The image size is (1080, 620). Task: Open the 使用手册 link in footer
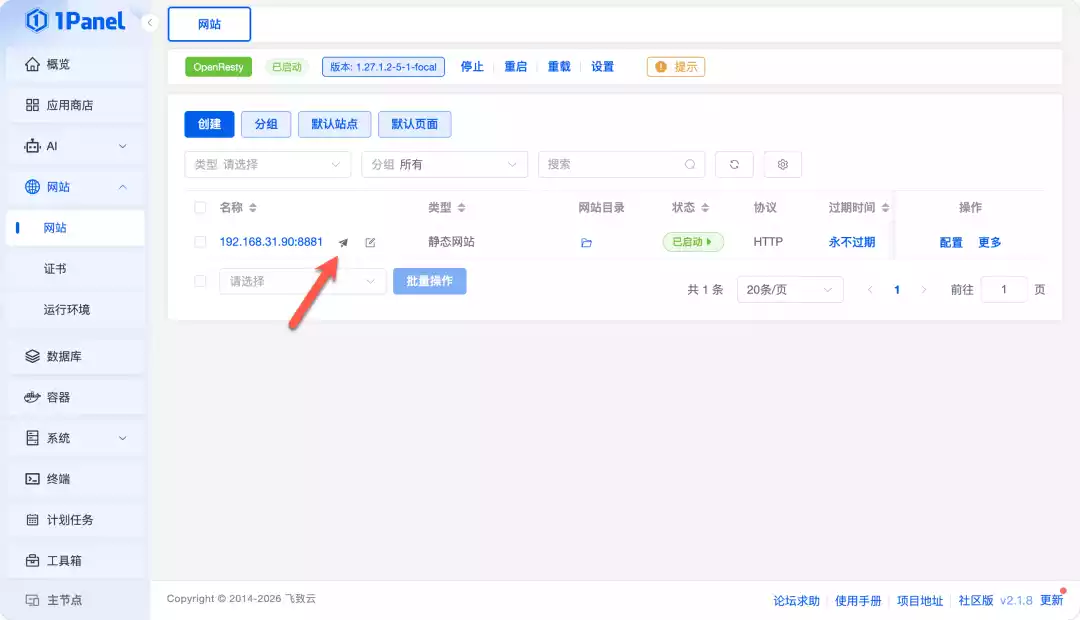[860, 601]
